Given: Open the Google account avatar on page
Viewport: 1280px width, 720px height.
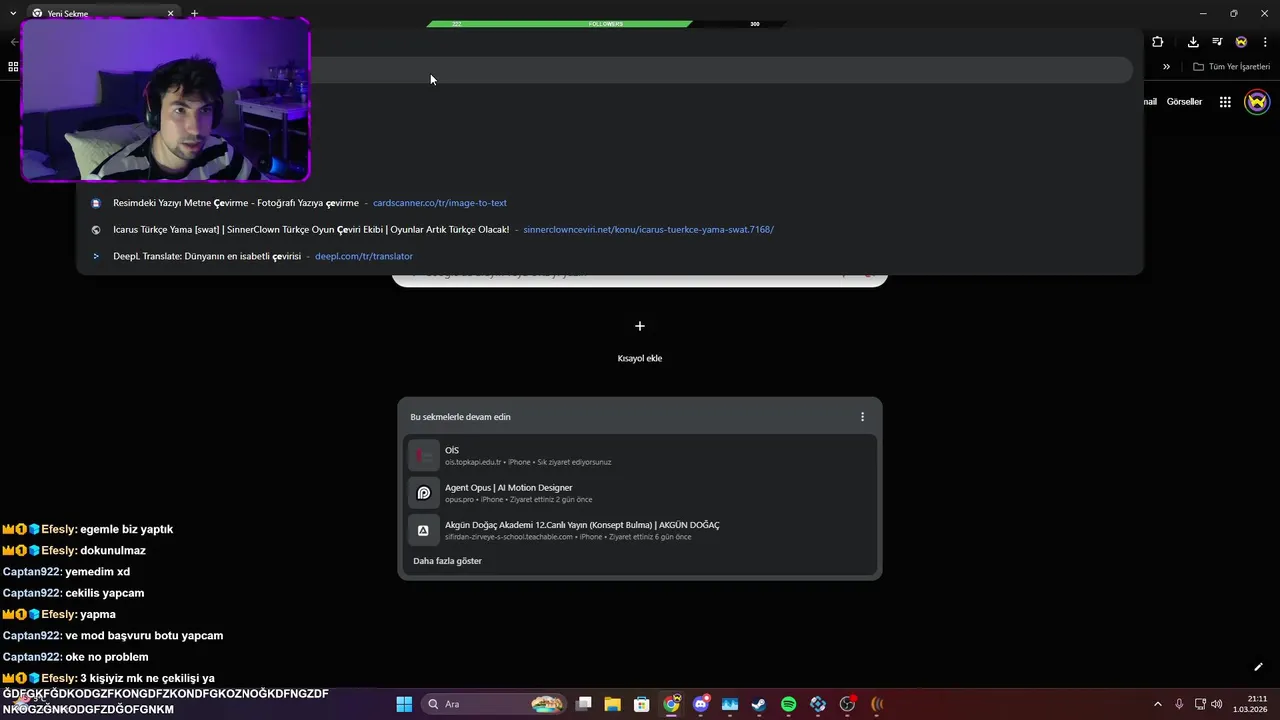Looking at the screenshot, I should point(1257,102).
